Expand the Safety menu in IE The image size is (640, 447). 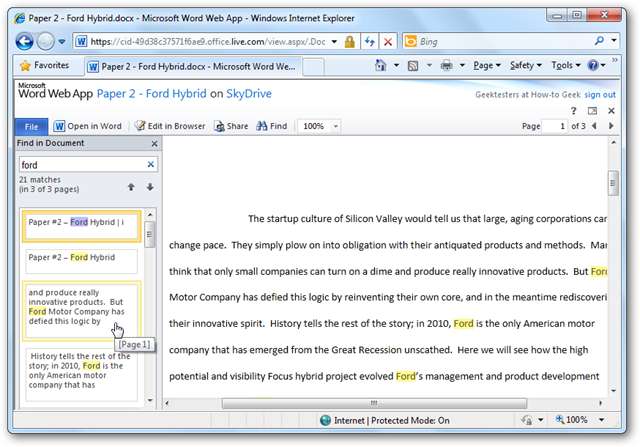(525, 65)
